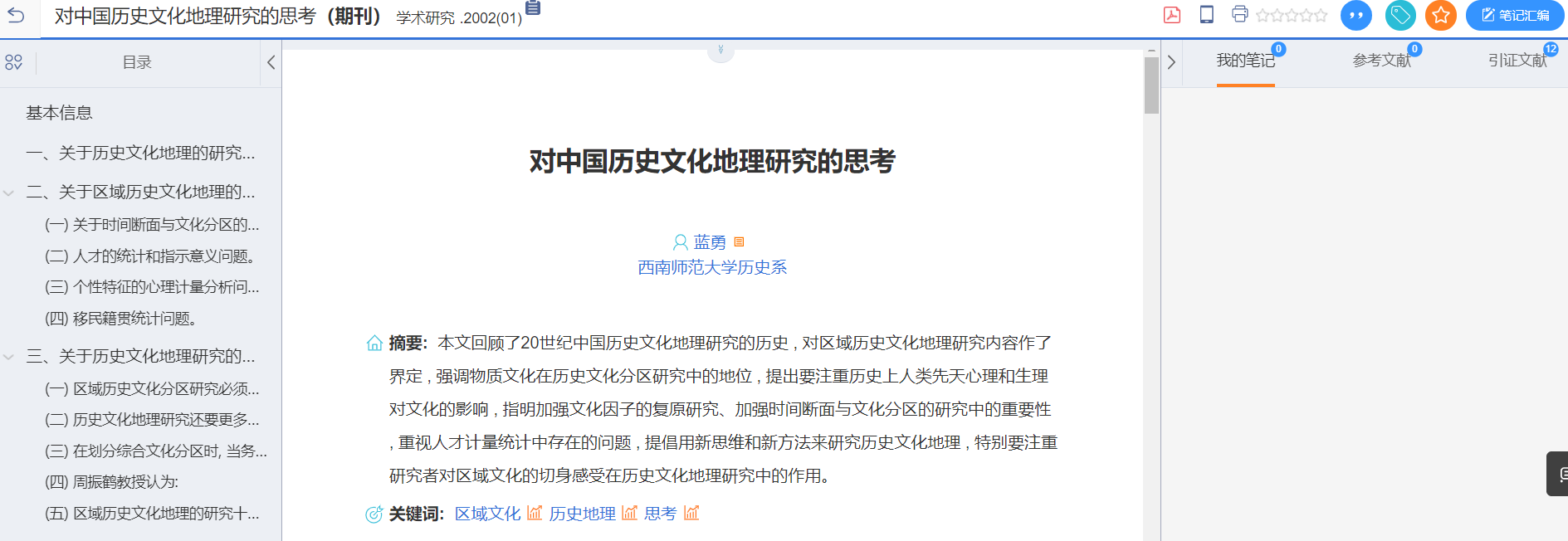Switch to 我的笔记 tab
Viewport: 1568px width, 541px height.
pyautogui.click(x=1245, y=61)
